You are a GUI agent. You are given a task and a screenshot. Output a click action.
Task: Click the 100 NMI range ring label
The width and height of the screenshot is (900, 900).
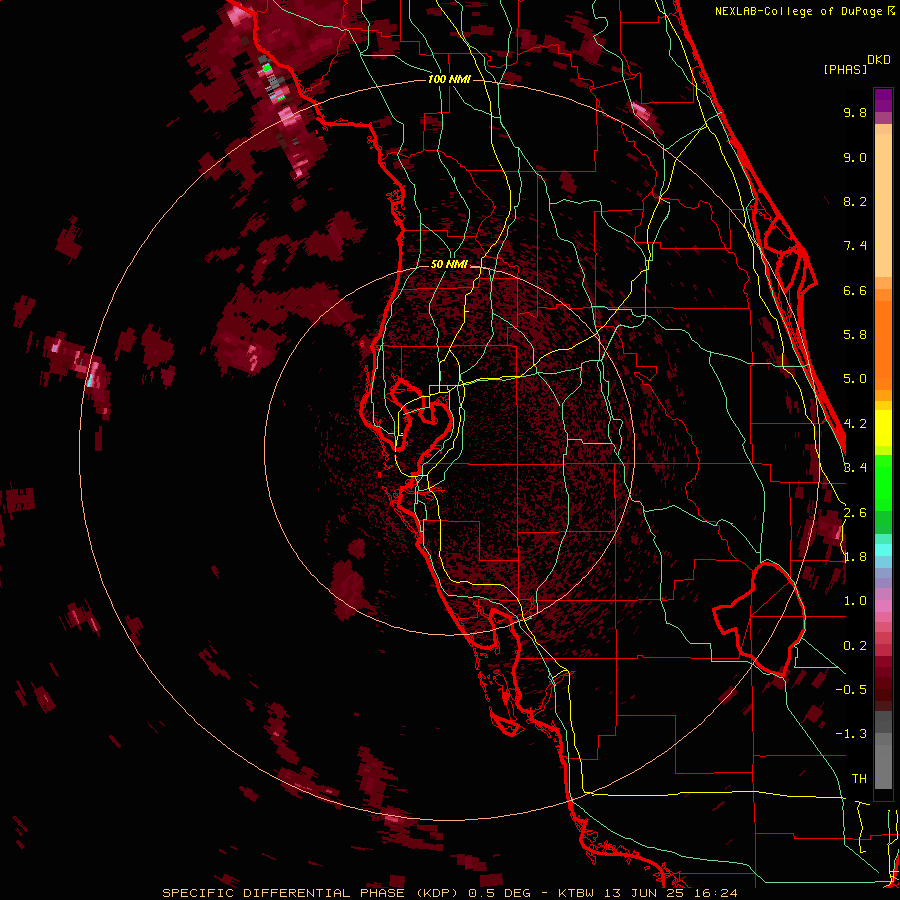point(449,79)
